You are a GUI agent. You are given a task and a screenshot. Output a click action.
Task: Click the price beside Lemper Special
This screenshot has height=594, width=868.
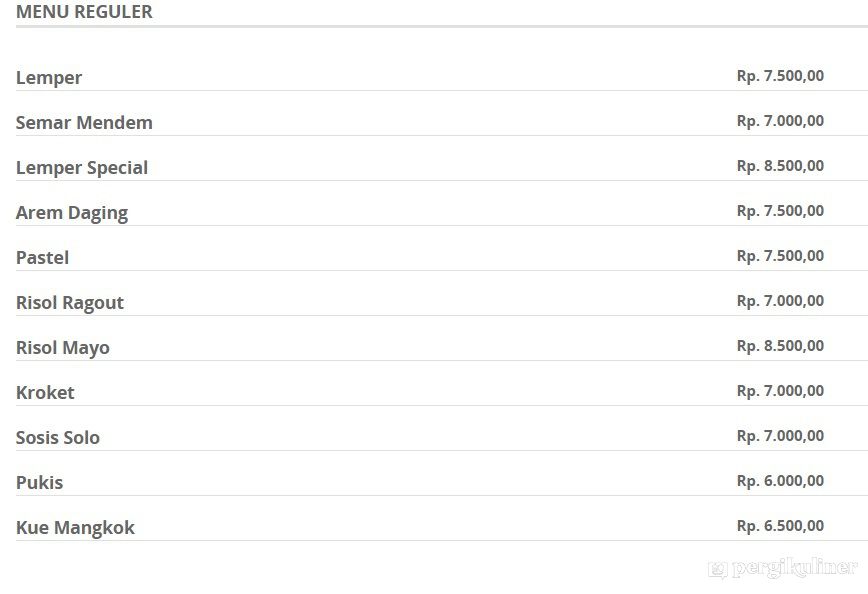pyautogui.click(x=780, y=166)
